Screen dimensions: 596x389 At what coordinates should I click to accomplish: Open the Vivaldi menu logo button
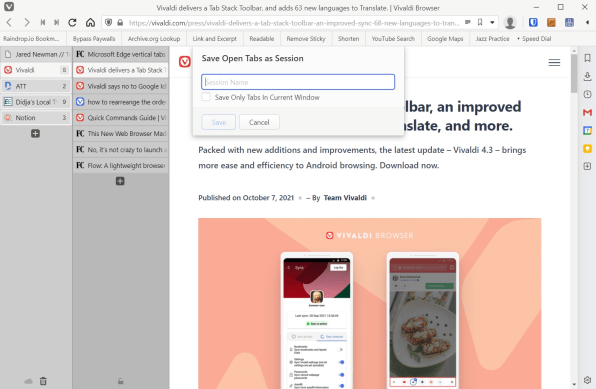[x=9, y=7]
